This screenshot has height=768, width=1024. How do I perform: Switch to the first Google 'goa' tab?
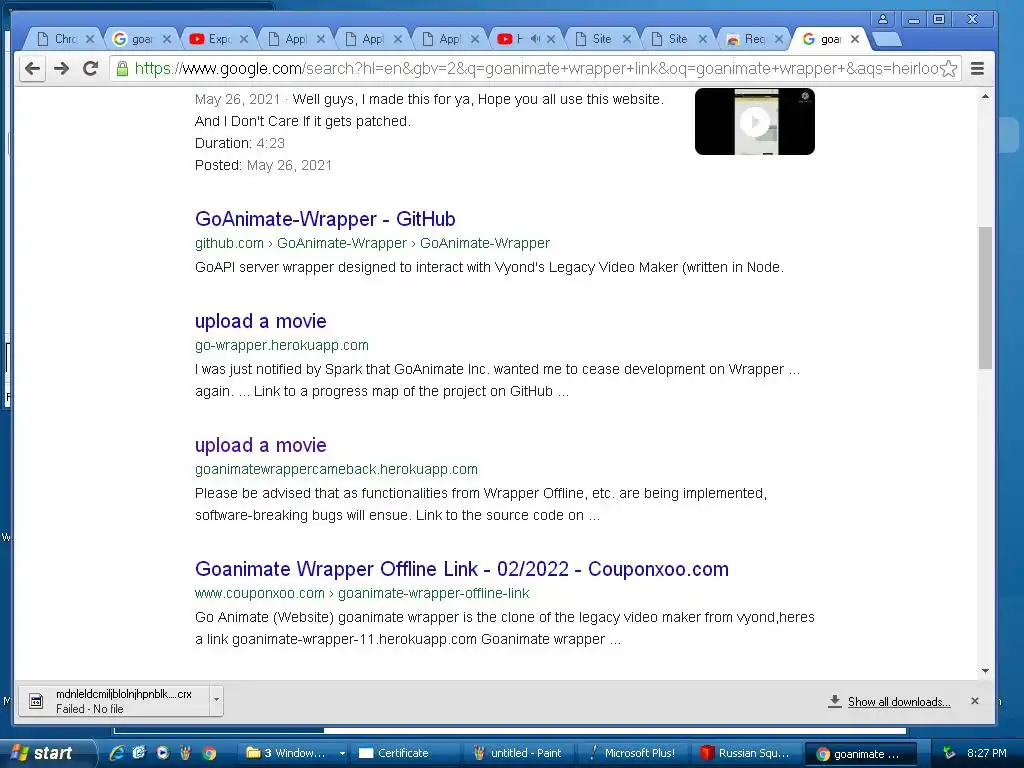(141, 39)
